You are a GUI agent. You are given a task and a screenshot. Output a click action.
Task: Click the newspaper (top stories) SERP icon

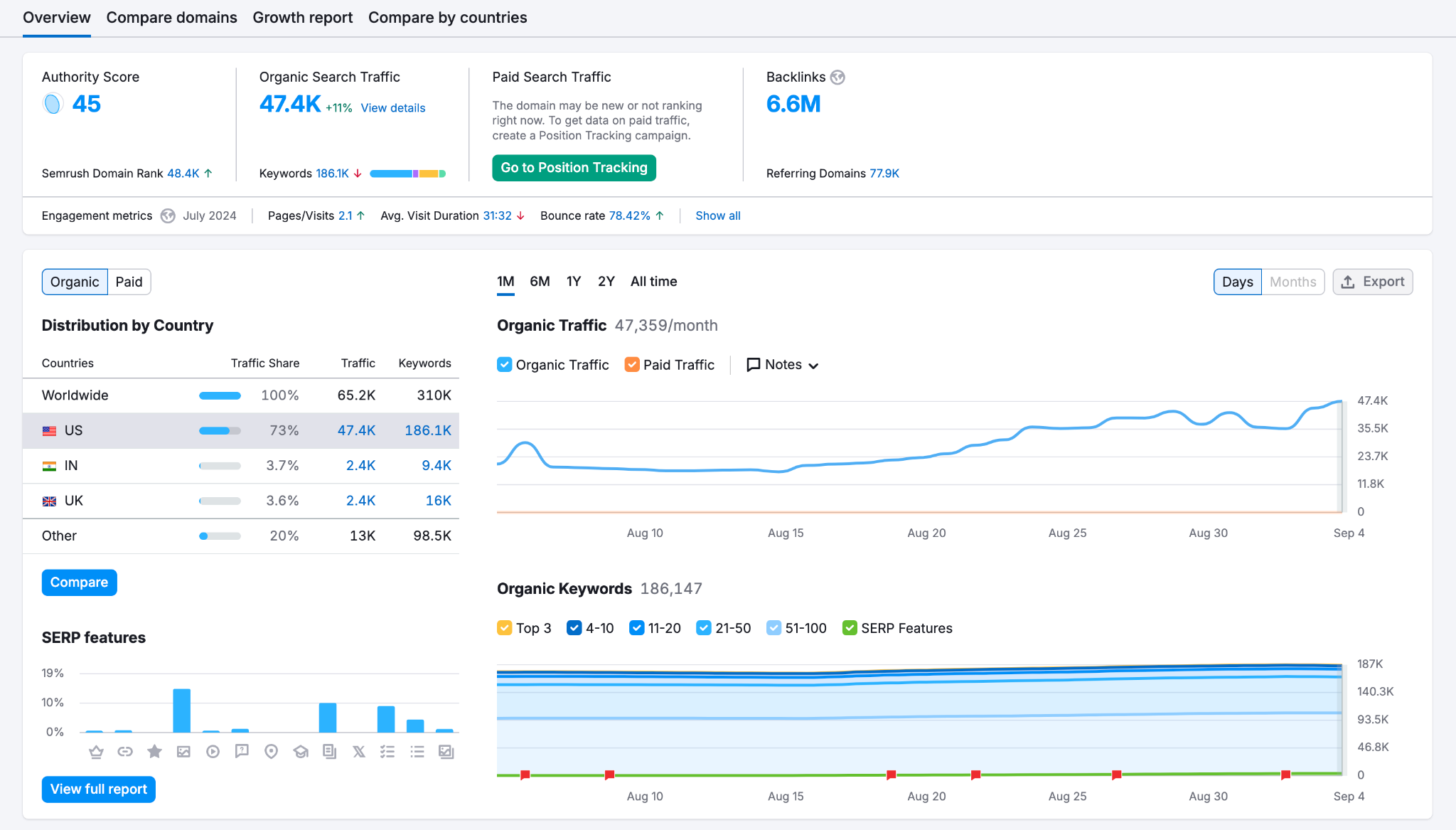[329, 752]
